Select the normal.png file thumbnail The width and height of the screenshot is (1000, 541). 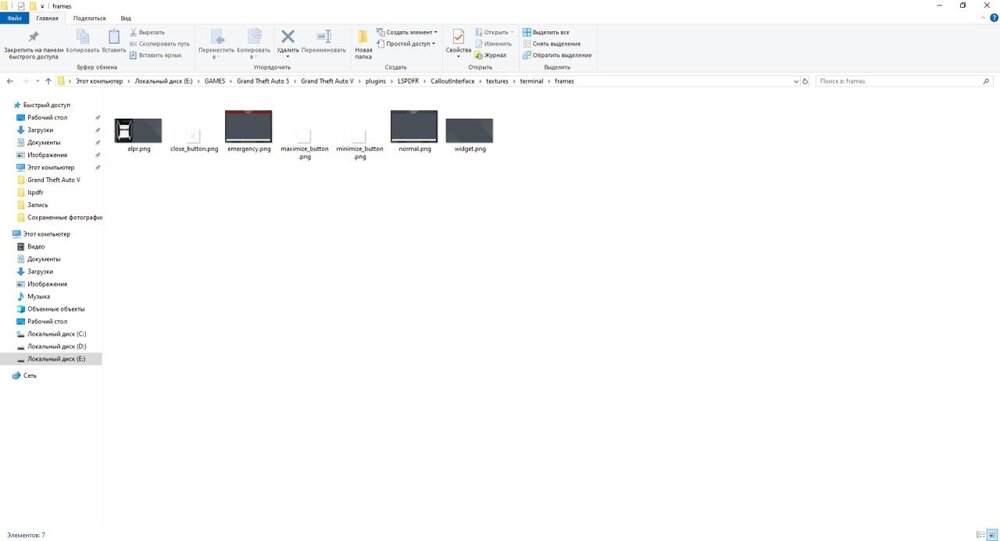tap(415, 126)
